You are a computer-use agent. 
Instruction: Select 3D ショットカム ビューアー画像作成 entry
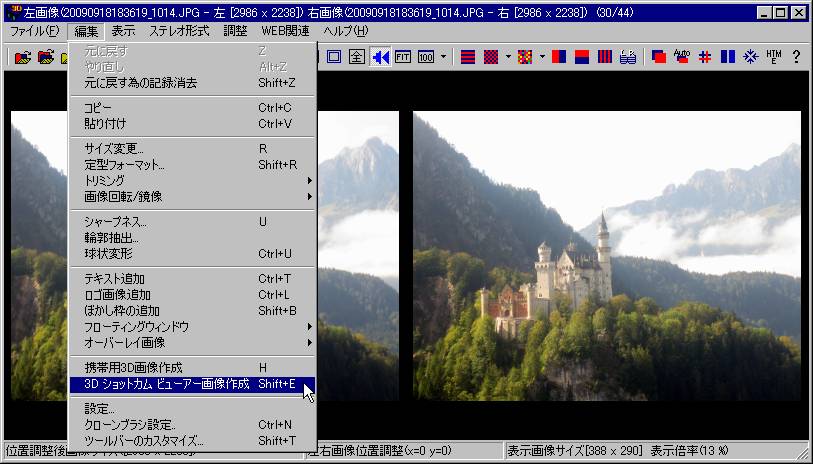193,384
